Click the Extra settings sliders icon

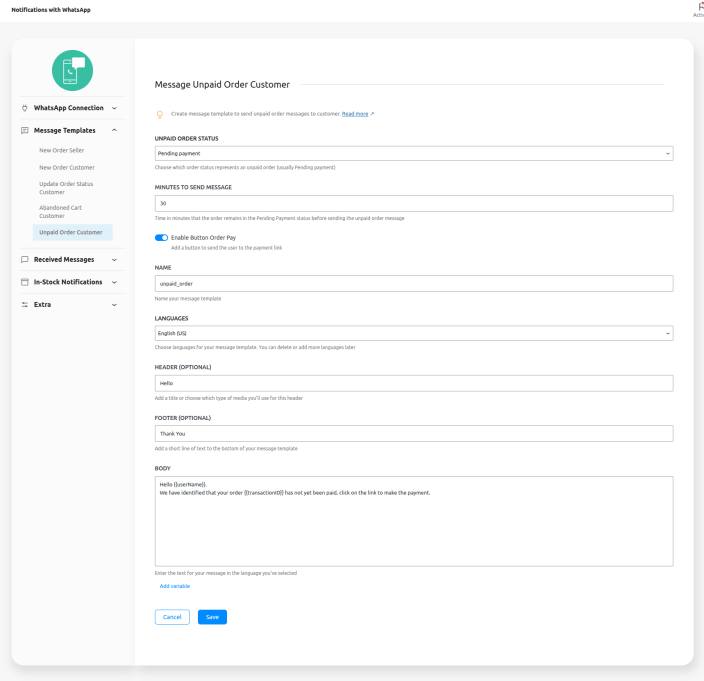(24, 304)
